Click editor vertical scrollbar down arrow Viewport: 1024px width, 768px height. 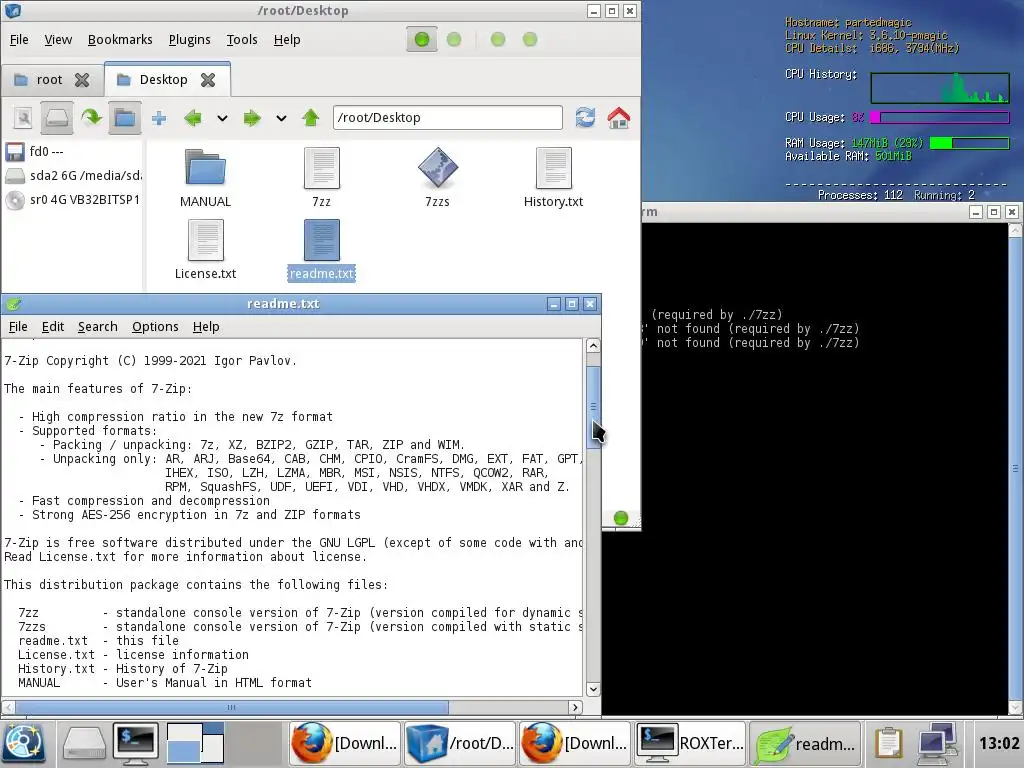[x=593, y=689]
